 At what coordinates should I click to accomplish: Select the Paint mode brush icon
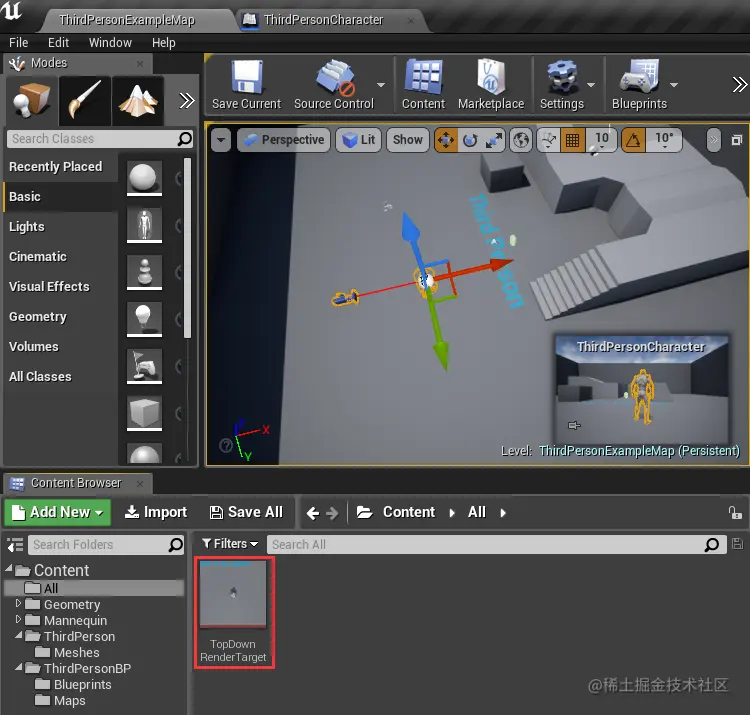click(85, 100)
